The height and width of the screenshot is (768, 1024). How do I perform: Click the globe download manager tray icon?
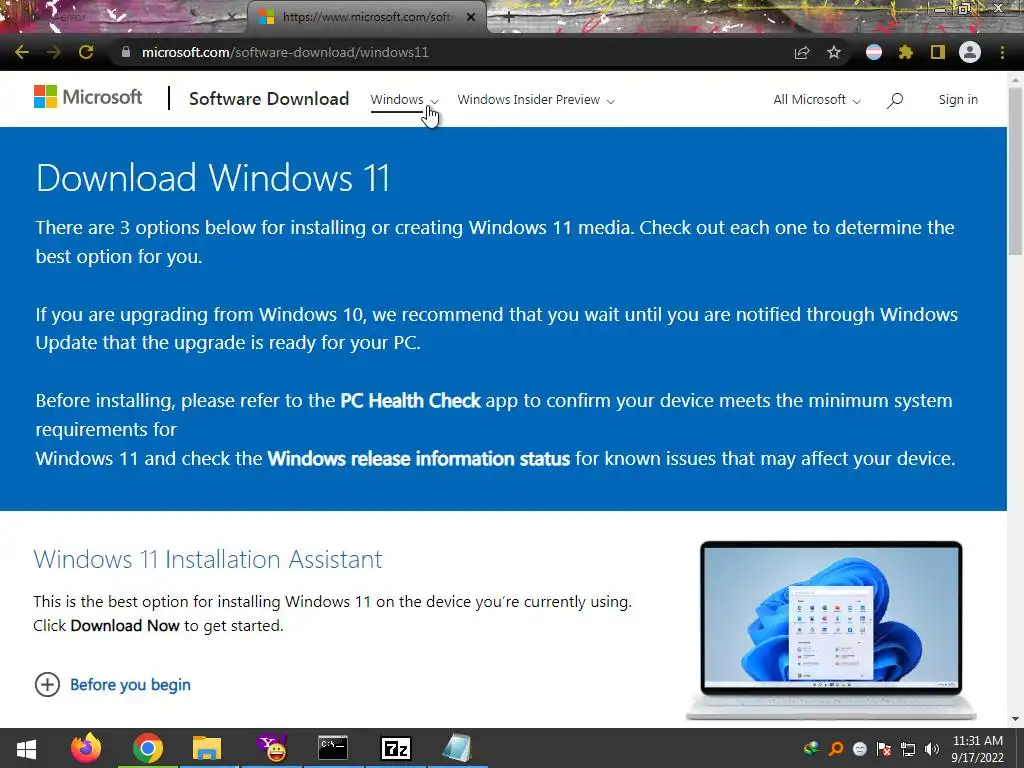812,748
